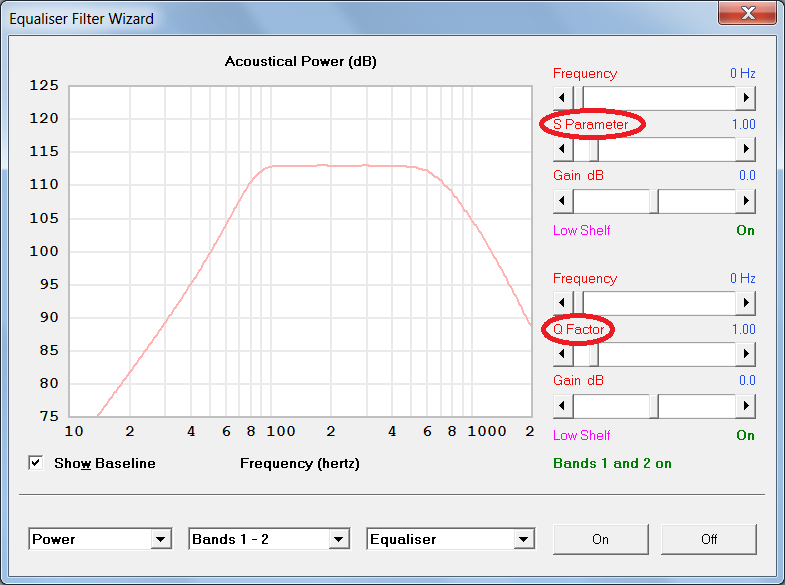Toggle band 1 green On status
This screenshot has height=585, width=785.
745,231
